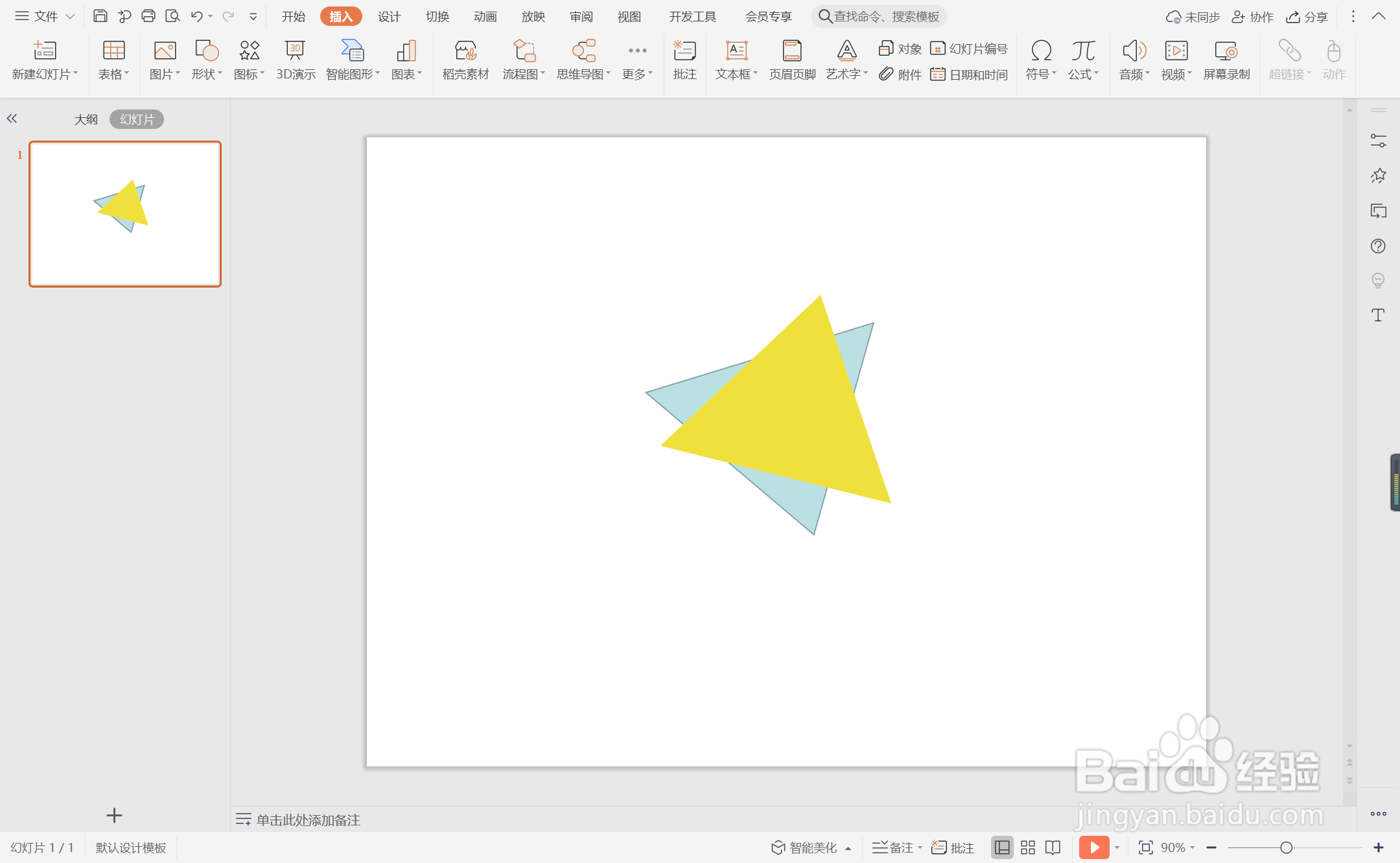Screen dimensions: 1400x863
Task: Collapse the slide panel with double chevron
Action: point(12,119)
